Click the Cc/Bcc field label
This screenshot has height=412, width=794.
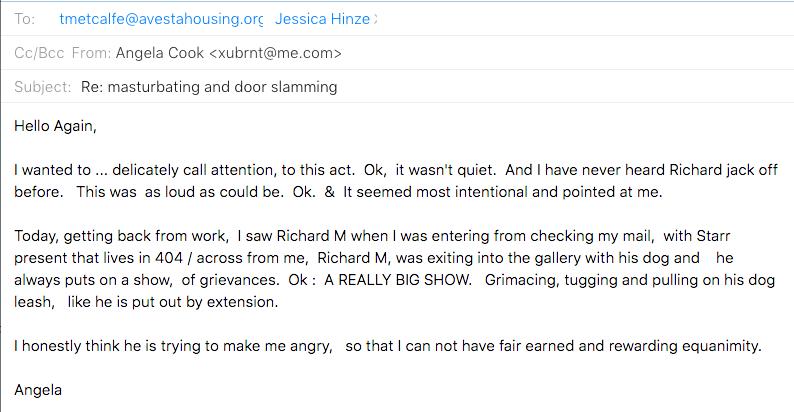click(39, 53)
